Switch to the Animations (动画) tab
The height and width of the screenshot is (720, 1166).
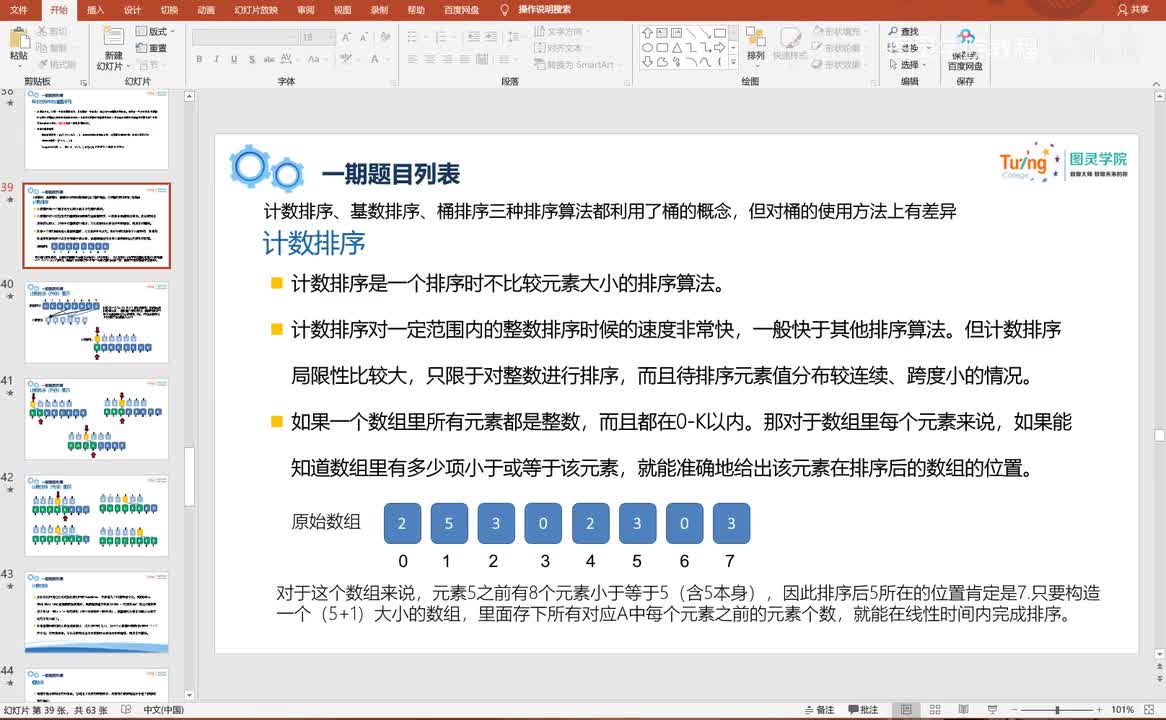(x=206, y=10)
